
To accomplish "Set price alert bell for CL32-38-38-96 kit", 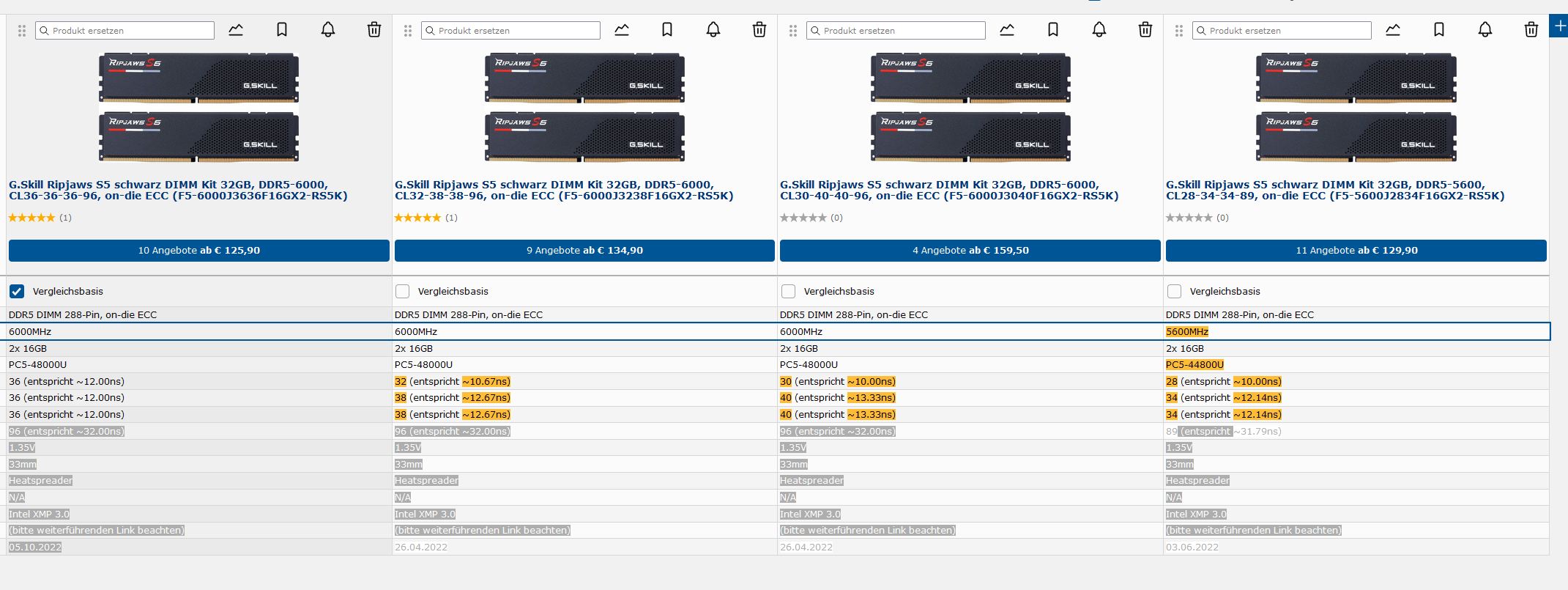I will pos(713,30).
